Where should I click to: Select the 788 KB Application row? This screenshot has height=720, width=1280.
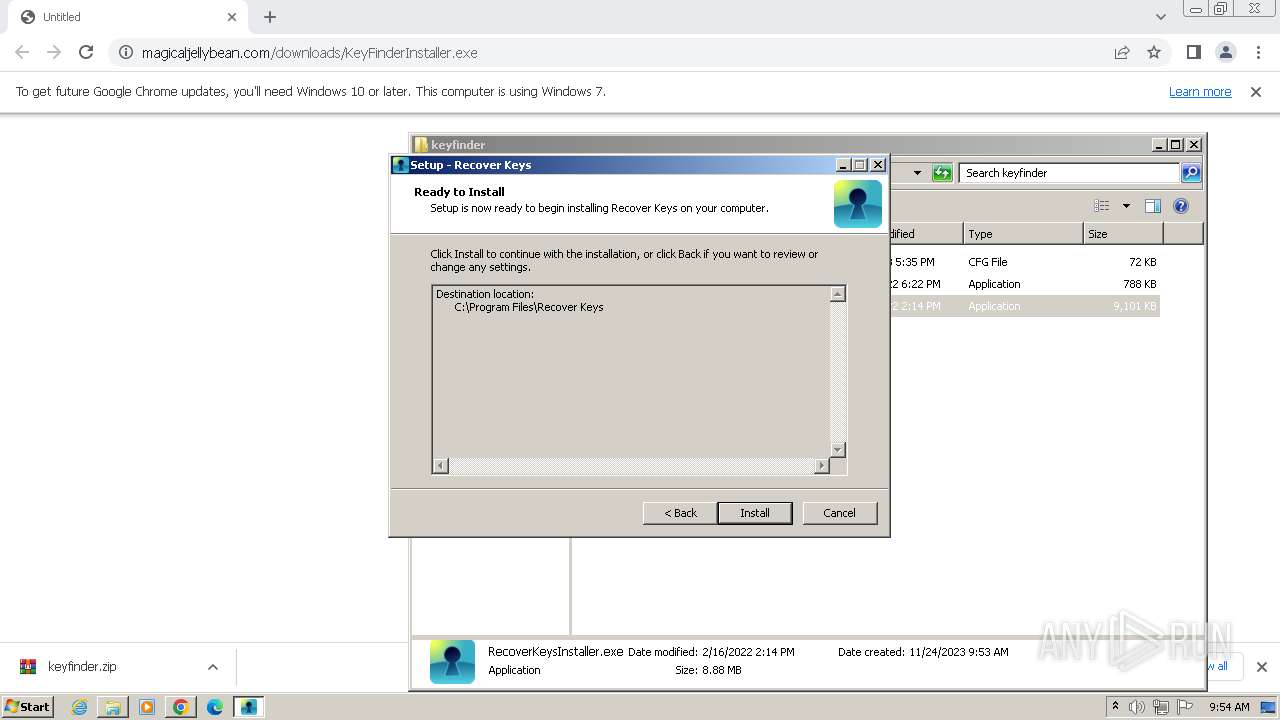[1024, 284]
